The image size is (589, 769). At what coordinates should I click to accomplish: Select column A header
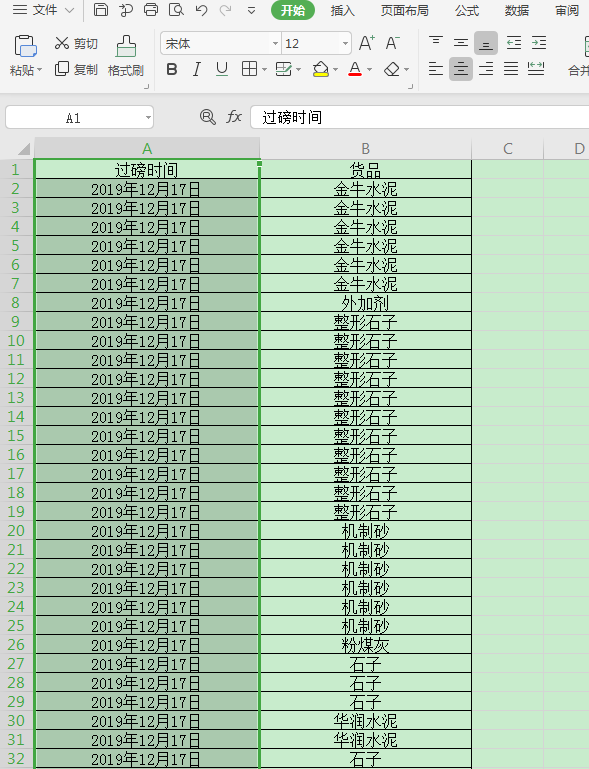coord(147,148)
